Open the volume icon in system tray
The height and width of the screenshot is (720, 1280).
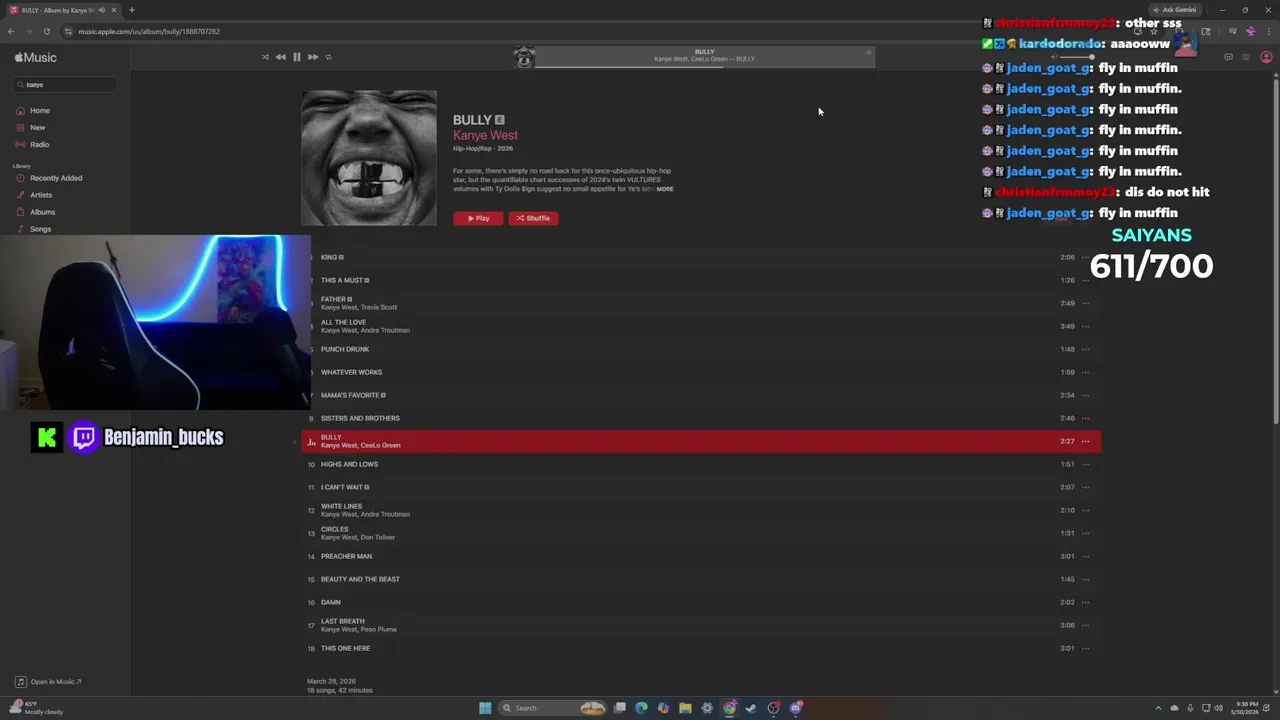[x=1219, y=708]
